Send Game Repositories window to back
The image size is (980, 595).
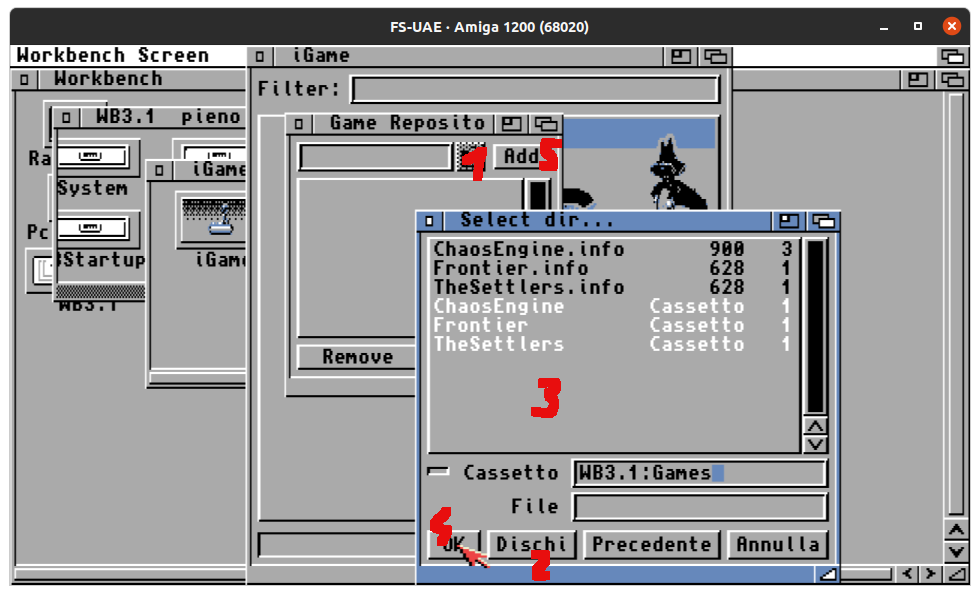coord(546,124)
